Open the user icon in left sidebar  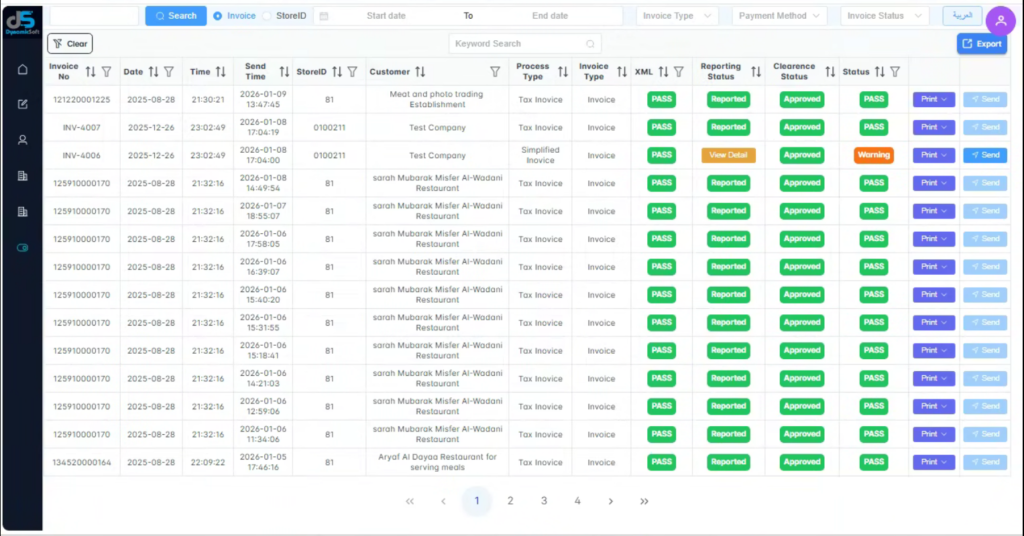click(x=22, y=140)
